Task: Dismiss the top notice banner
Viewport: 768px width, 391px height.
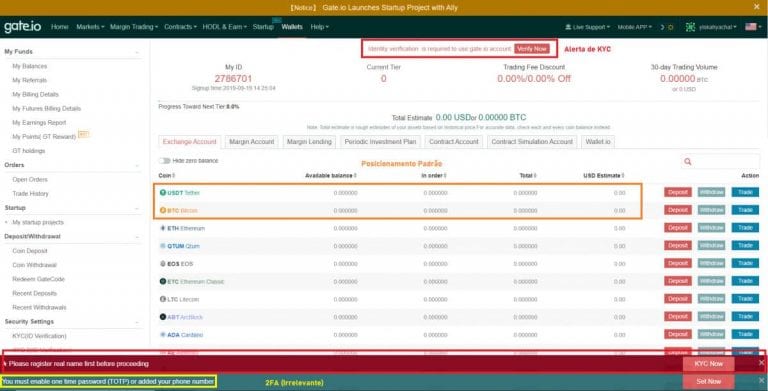Action: tap(757, 7)
